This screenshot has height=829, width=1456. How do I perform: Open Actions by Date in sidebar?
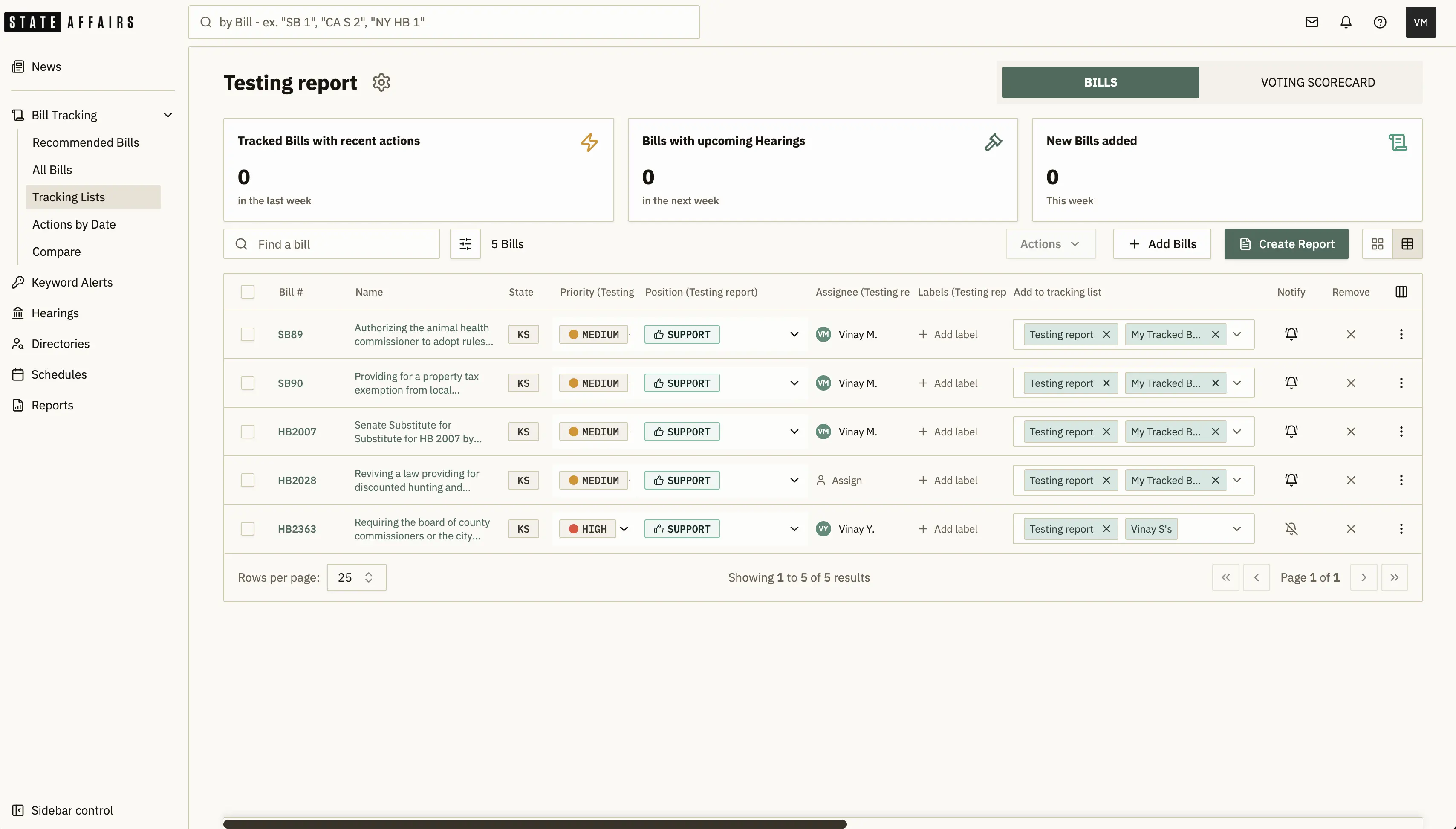(74, 224)
